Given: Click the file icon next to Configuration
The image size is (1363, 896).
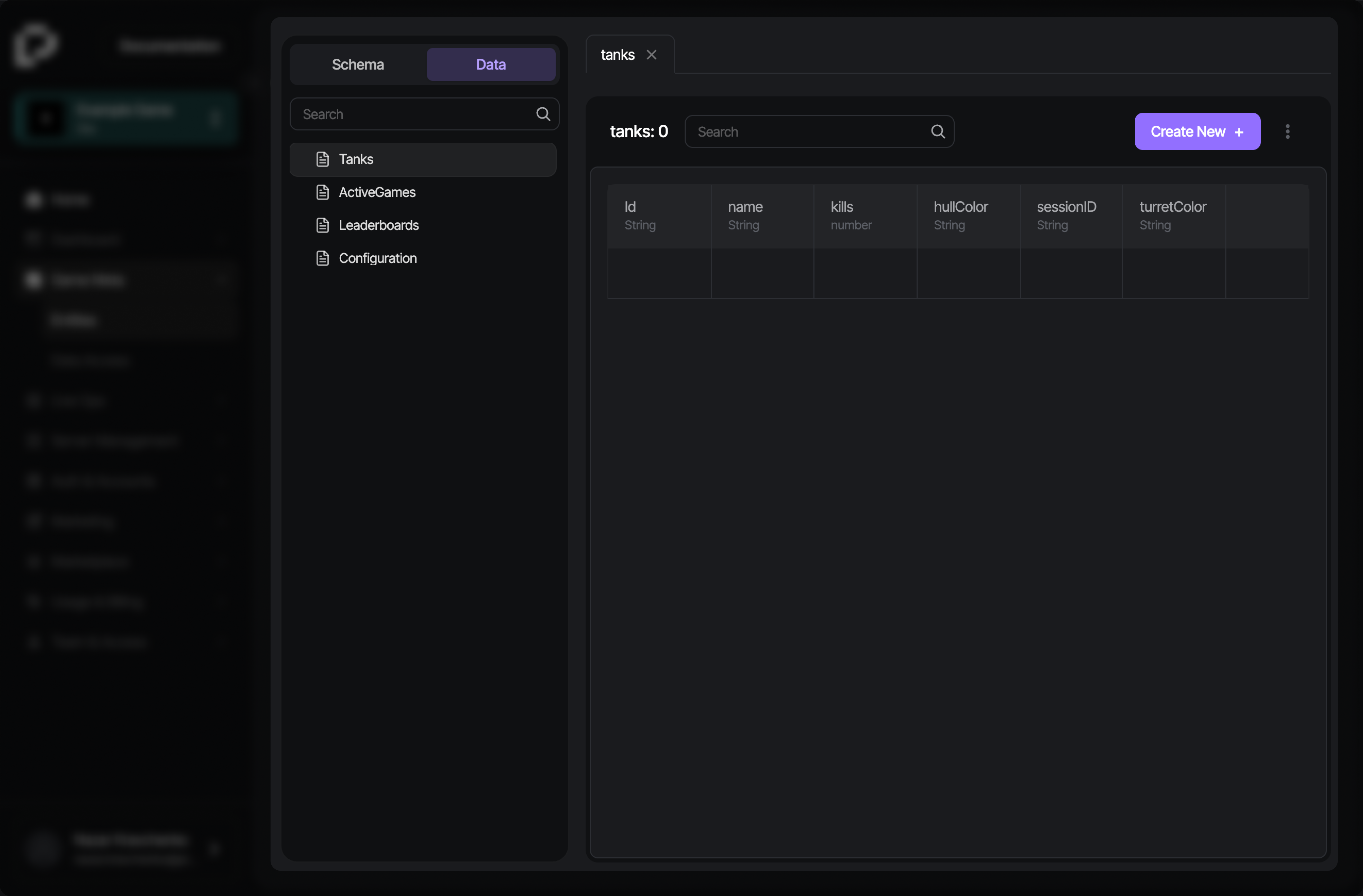Looking at the screenshot, I should 324,258.
